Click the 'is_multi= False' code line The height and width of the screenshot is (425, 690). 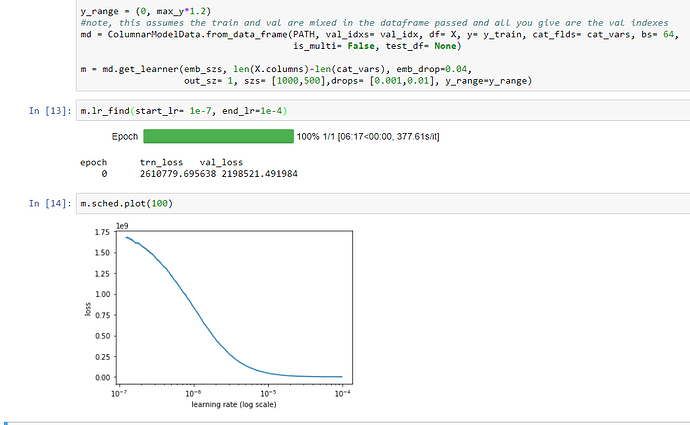coord(377,46)
